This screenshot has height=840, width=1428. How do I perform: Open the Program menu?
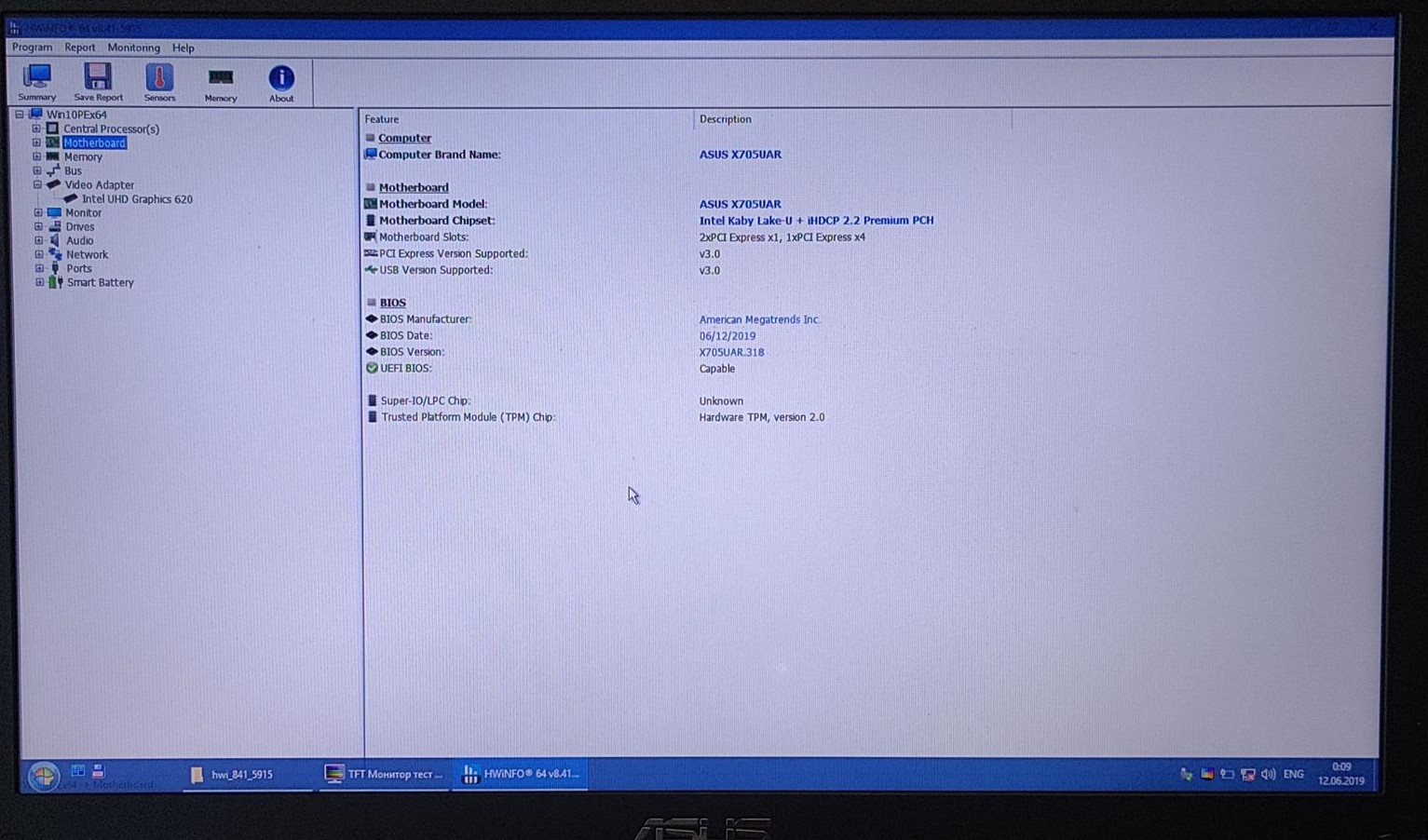(x=33, y=47)
